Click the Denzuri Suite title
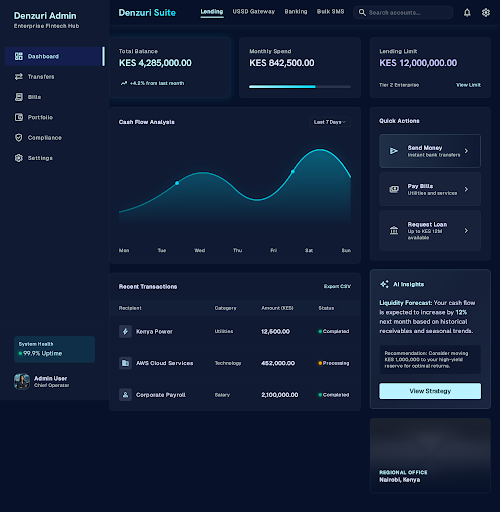Viewport: 500px width, 512px height. (x=147, y=13)
